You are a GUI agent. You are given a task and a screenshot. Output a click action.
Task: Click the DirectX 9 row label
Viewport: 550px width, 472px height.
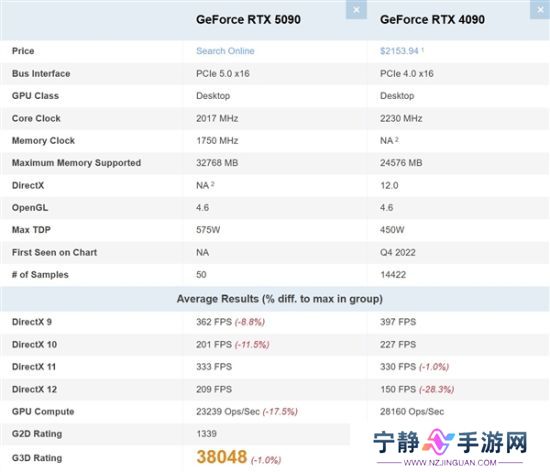coord(32,322)
